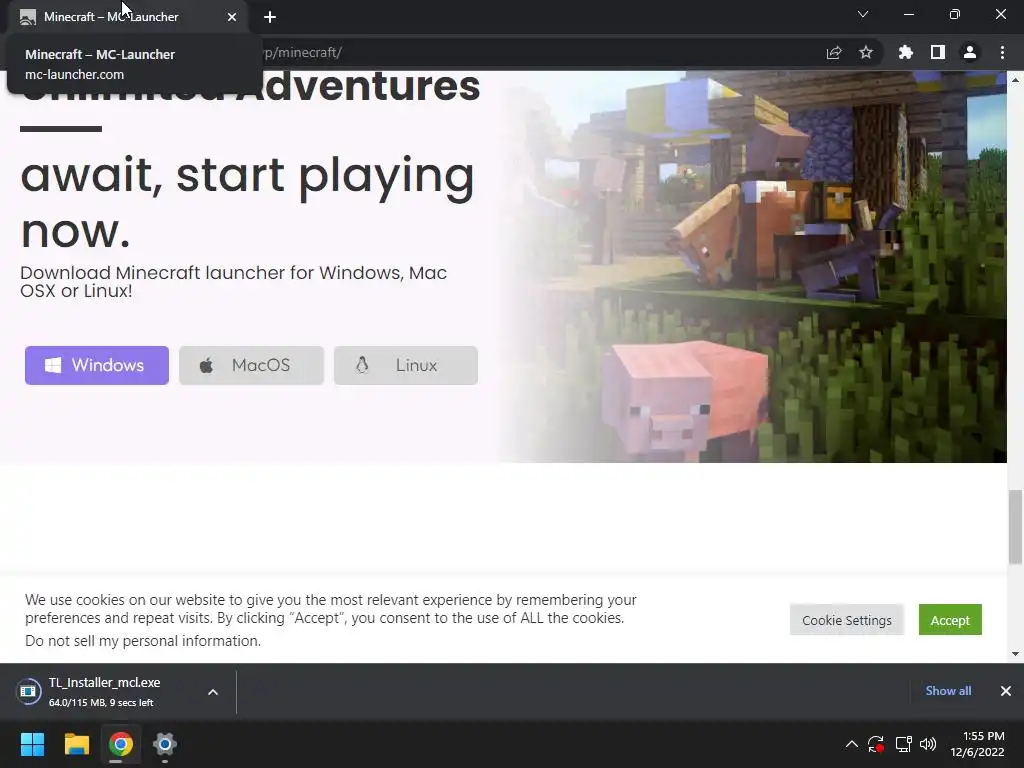Bookmark this page with the star

click(x=866, y=52)
